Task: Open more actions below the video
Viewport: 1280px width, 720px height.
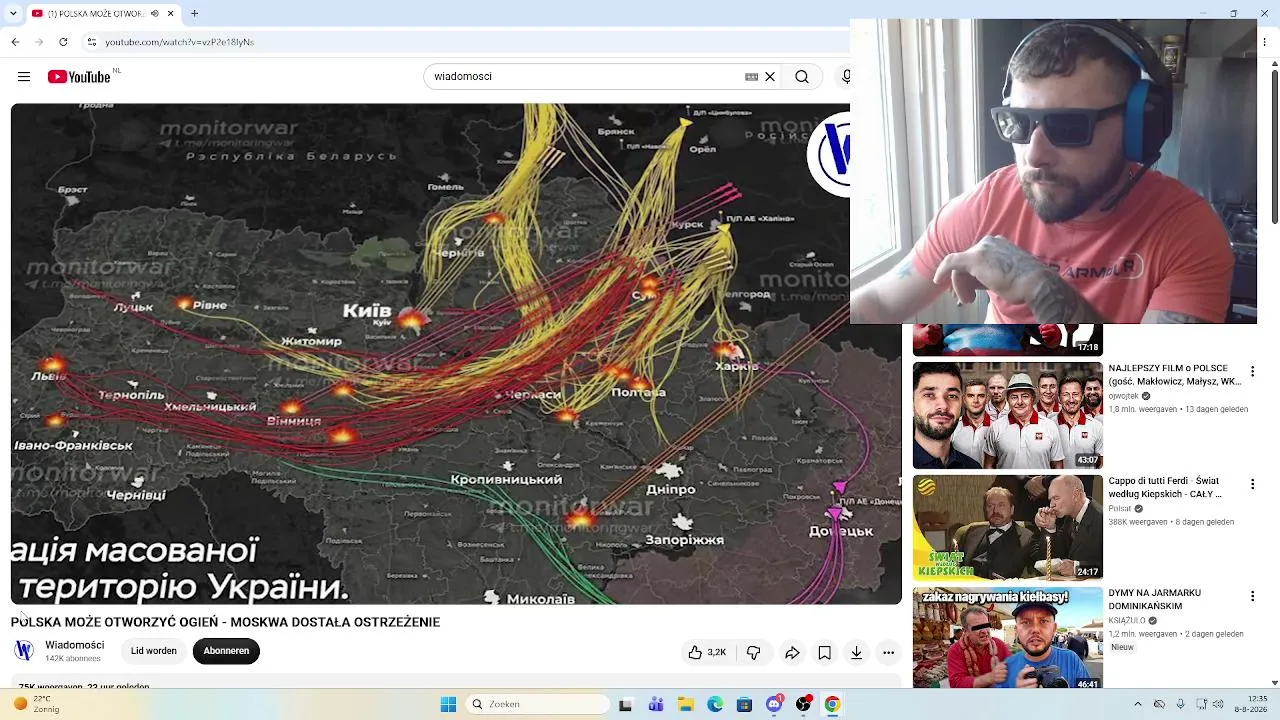Action: pyautogui.click(x=888, y=653)
